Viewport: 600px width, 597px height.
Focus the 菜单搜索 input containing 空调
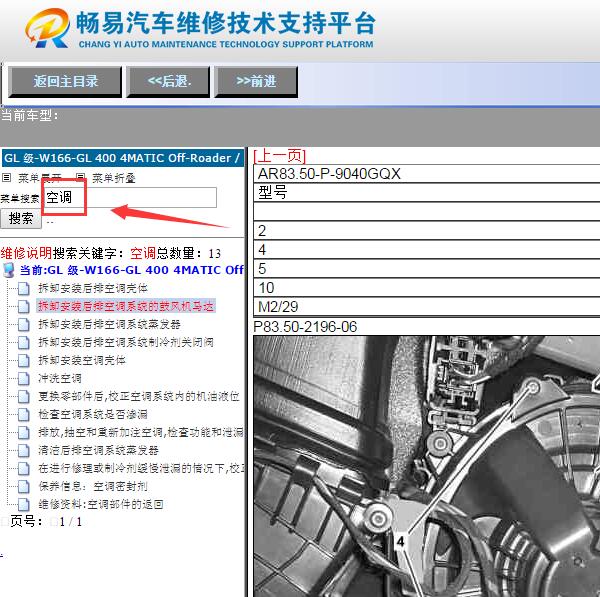(x=130, y=197)
